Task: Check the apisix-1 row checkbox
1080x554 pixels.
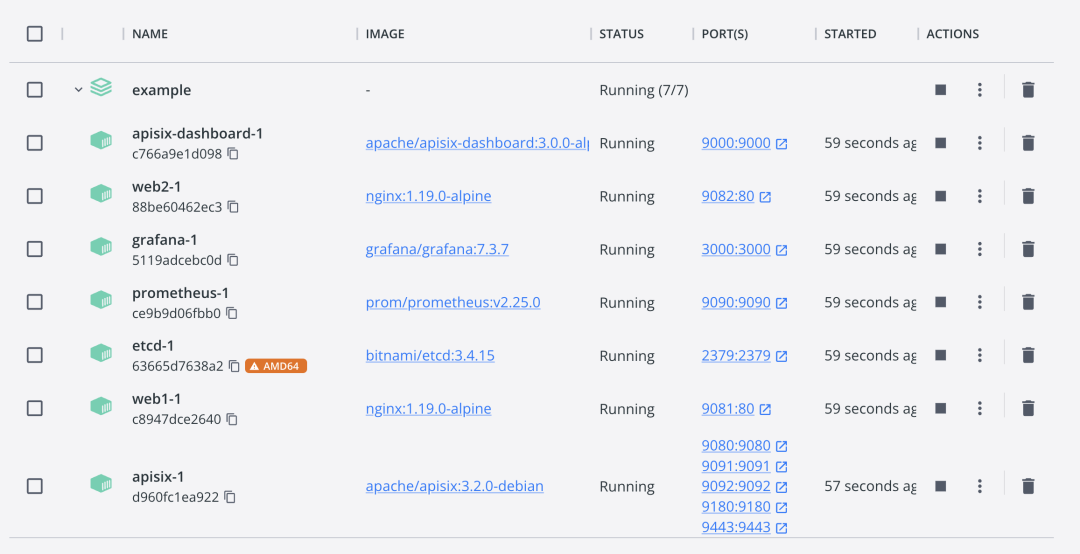Action: [35, 486]
